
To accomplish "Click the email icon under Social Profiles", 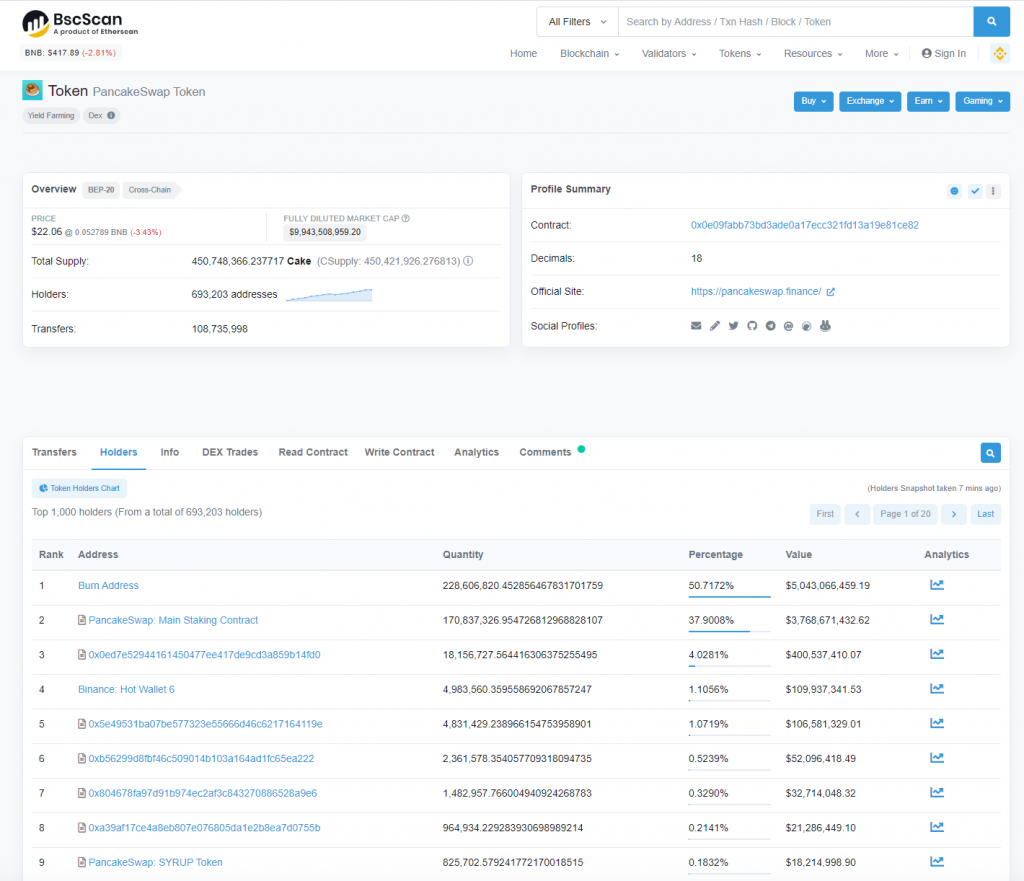I will (x=696, y=326).
